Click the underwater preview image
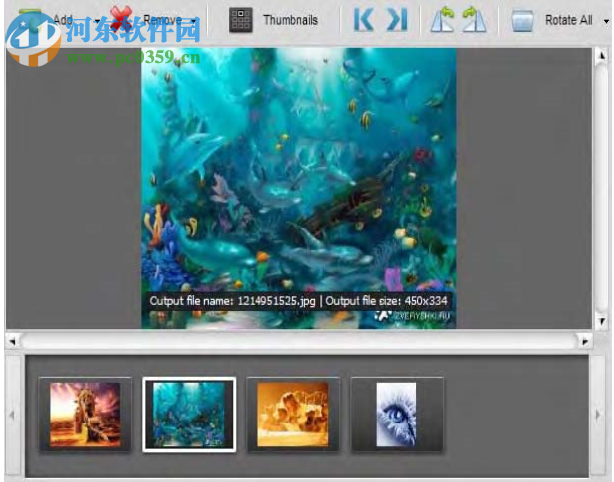 pyautogui.click(x=298, y=188)
